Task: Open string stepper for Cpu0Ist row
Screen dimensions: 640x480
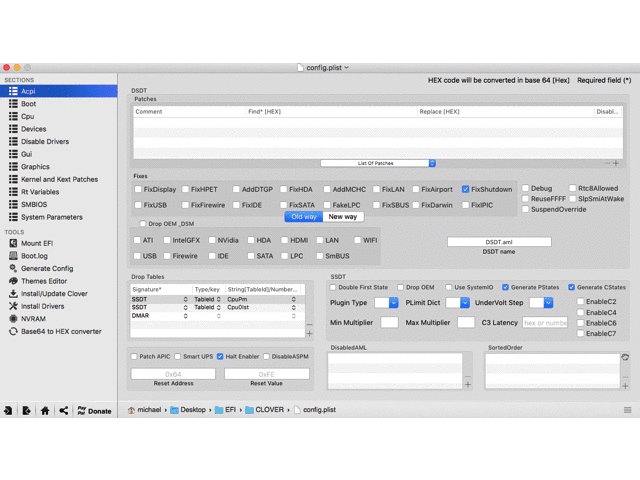Action: click(293, 307)
